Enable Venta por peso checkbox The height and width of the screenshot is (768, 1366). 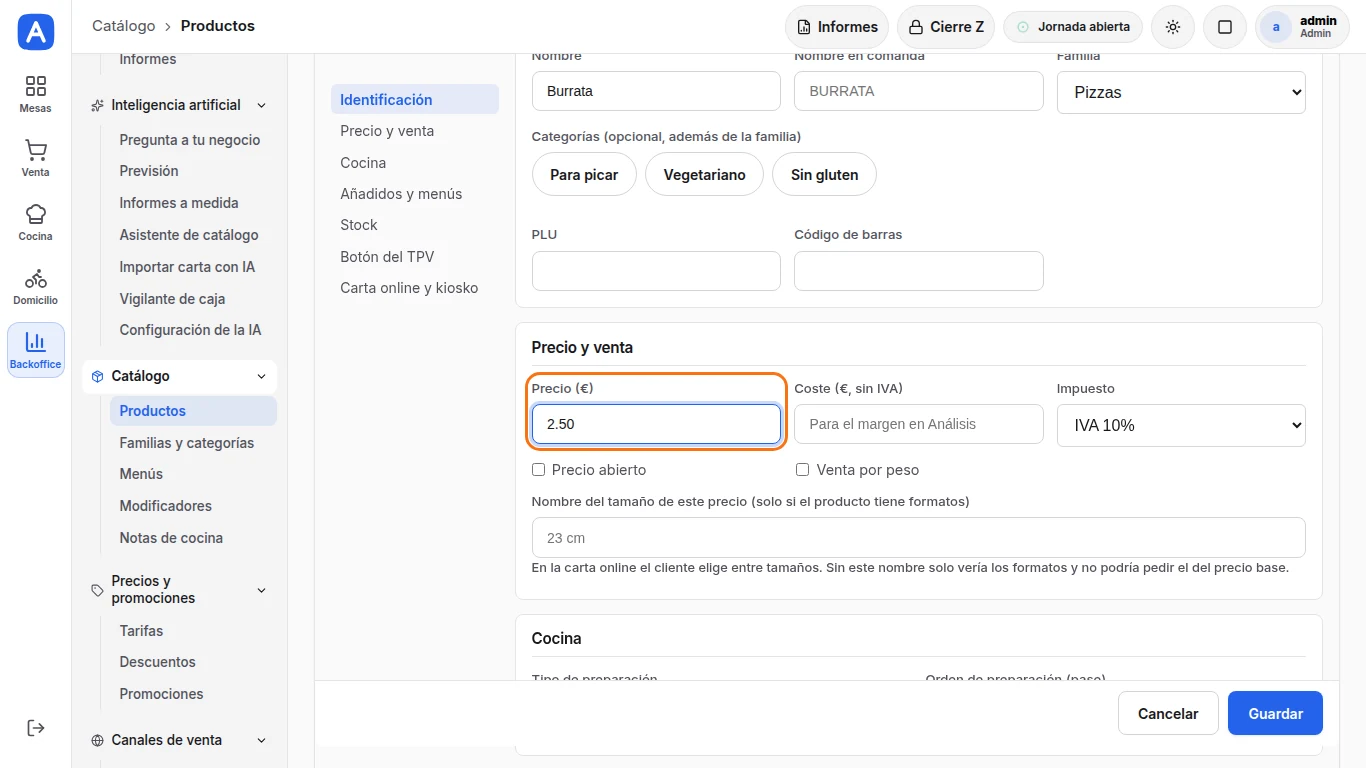point(802,470)
